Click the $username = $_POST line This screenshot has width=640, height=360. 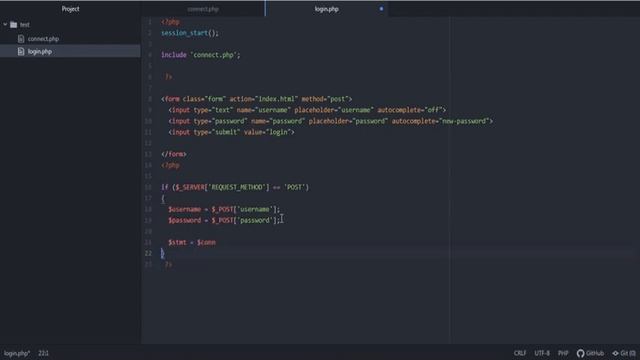click(x=224, y=209)
